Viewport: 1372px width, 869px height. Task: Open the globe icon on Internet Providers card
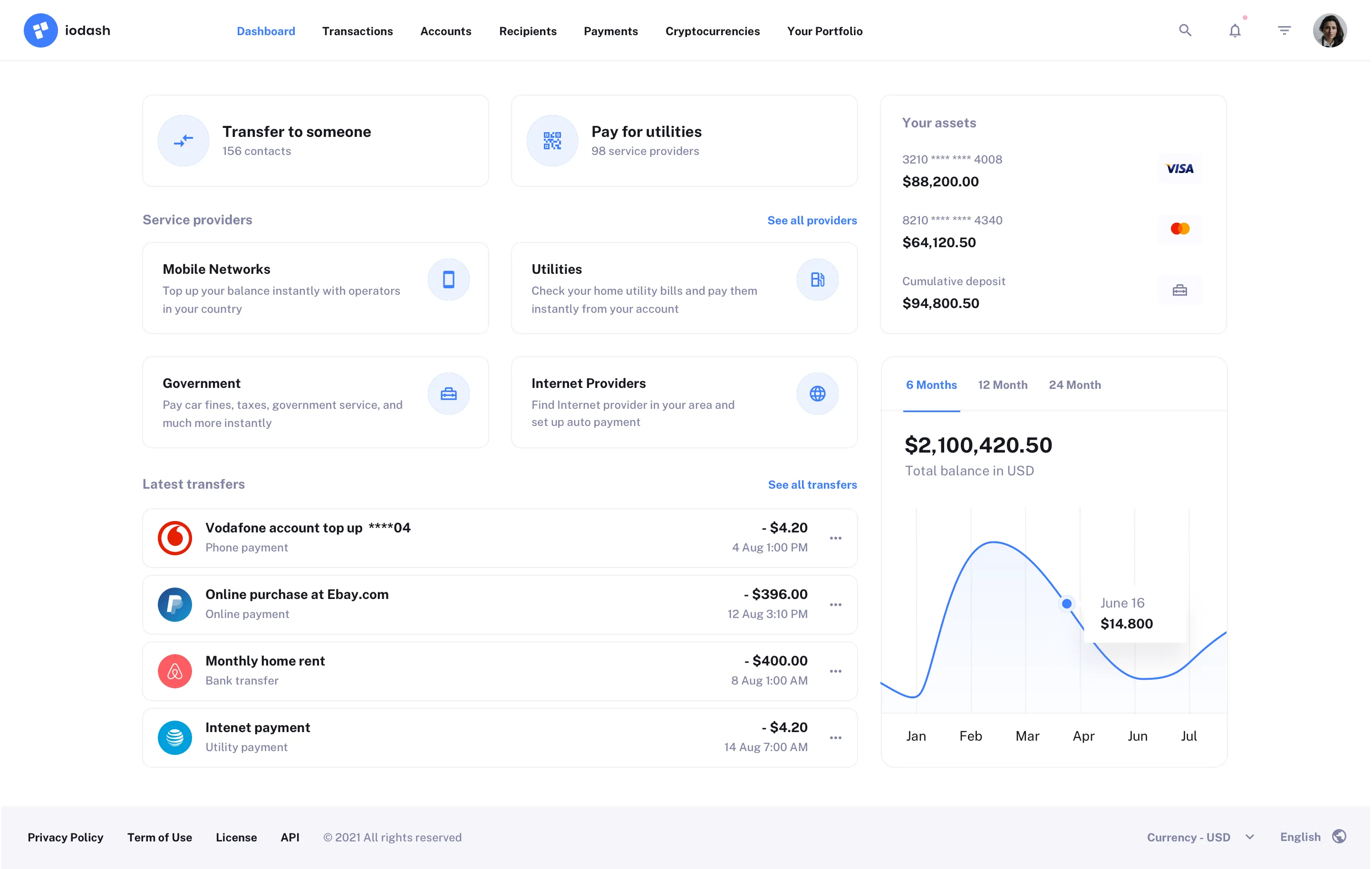[x=818, y=393]
